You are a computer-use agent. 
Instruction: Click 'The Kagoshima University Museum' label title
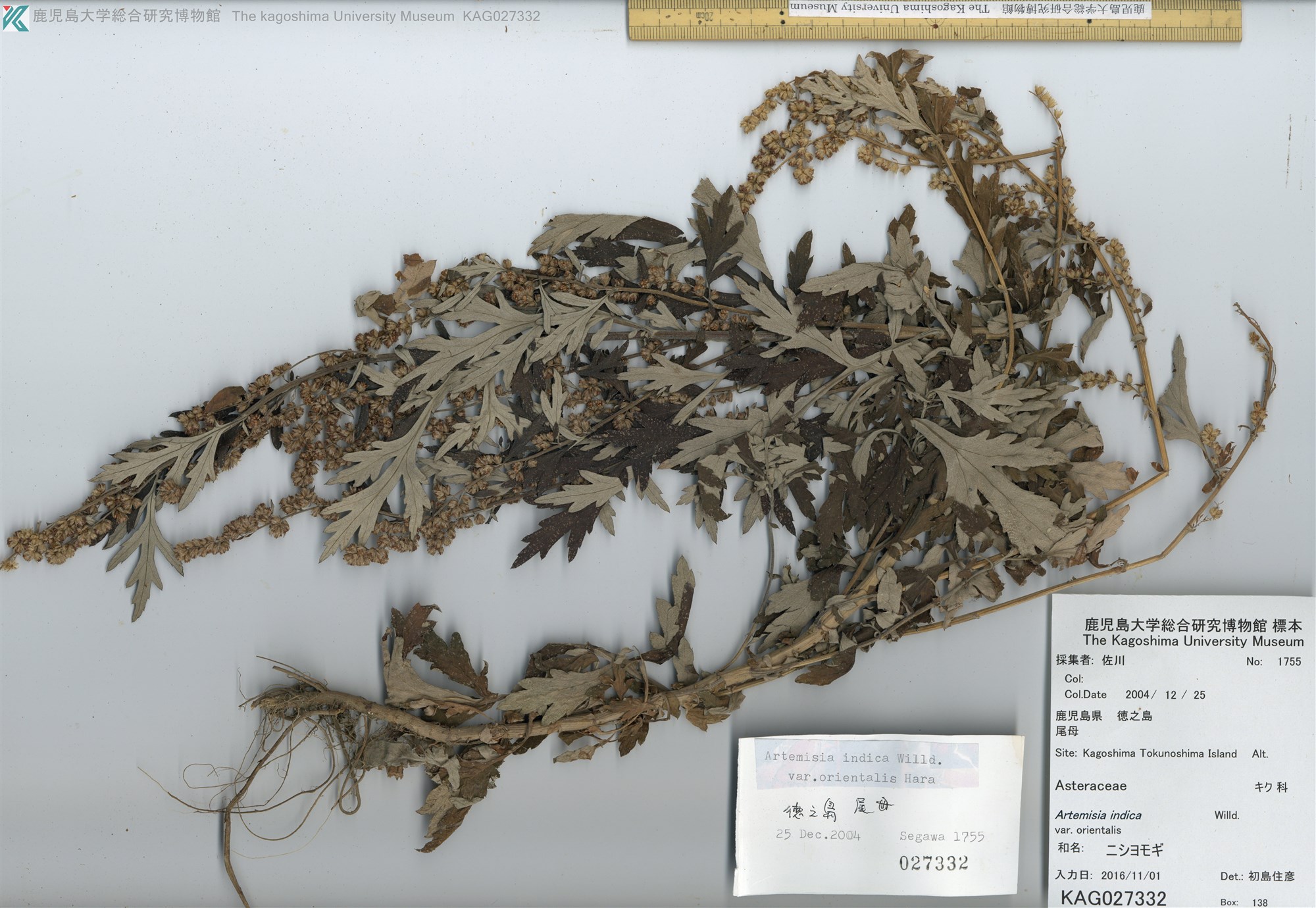click(x=1193, y=640)
